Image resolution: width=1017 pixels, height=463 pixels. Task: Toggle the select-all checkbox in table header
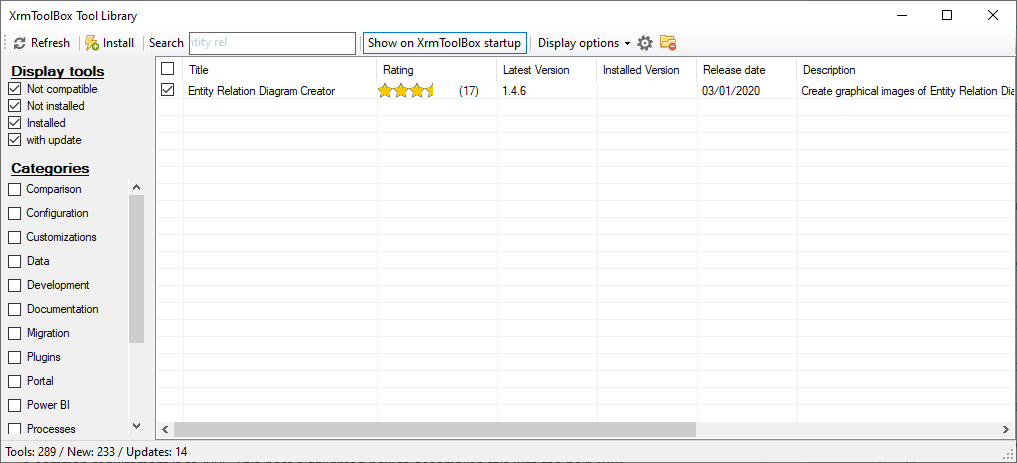click(167, 68)
